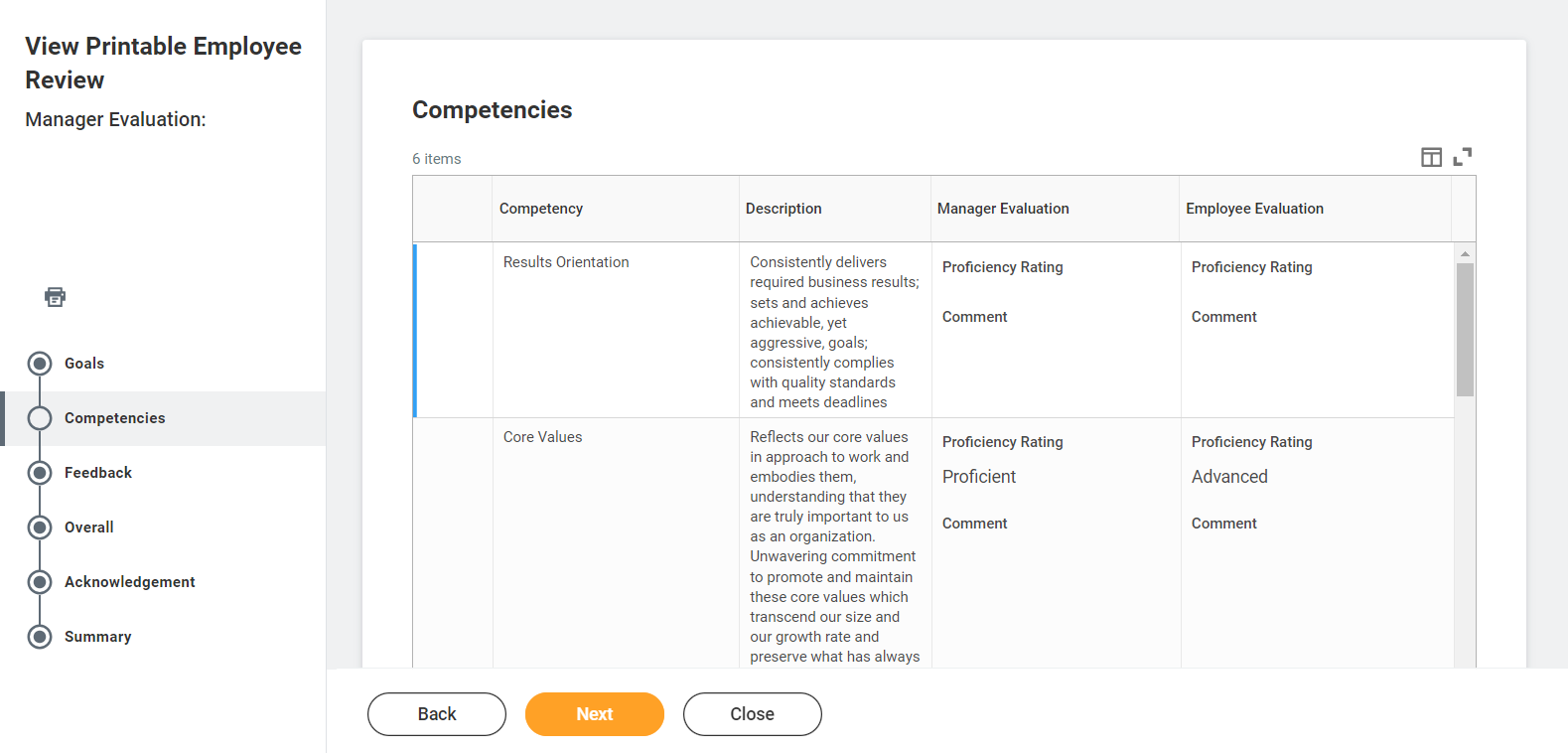Expand the Competencies table to full screen

(1463, 157)
